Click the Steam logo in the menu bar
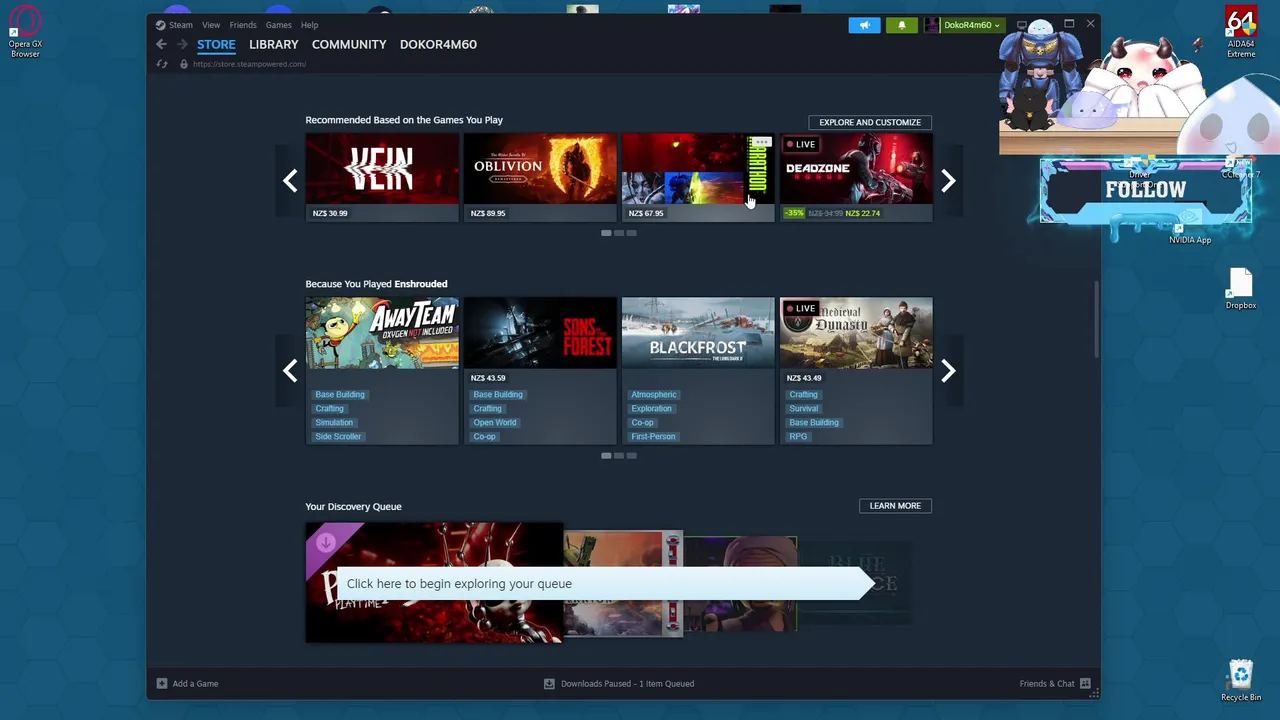1280x720 pixels. click(x=160, y=25)
